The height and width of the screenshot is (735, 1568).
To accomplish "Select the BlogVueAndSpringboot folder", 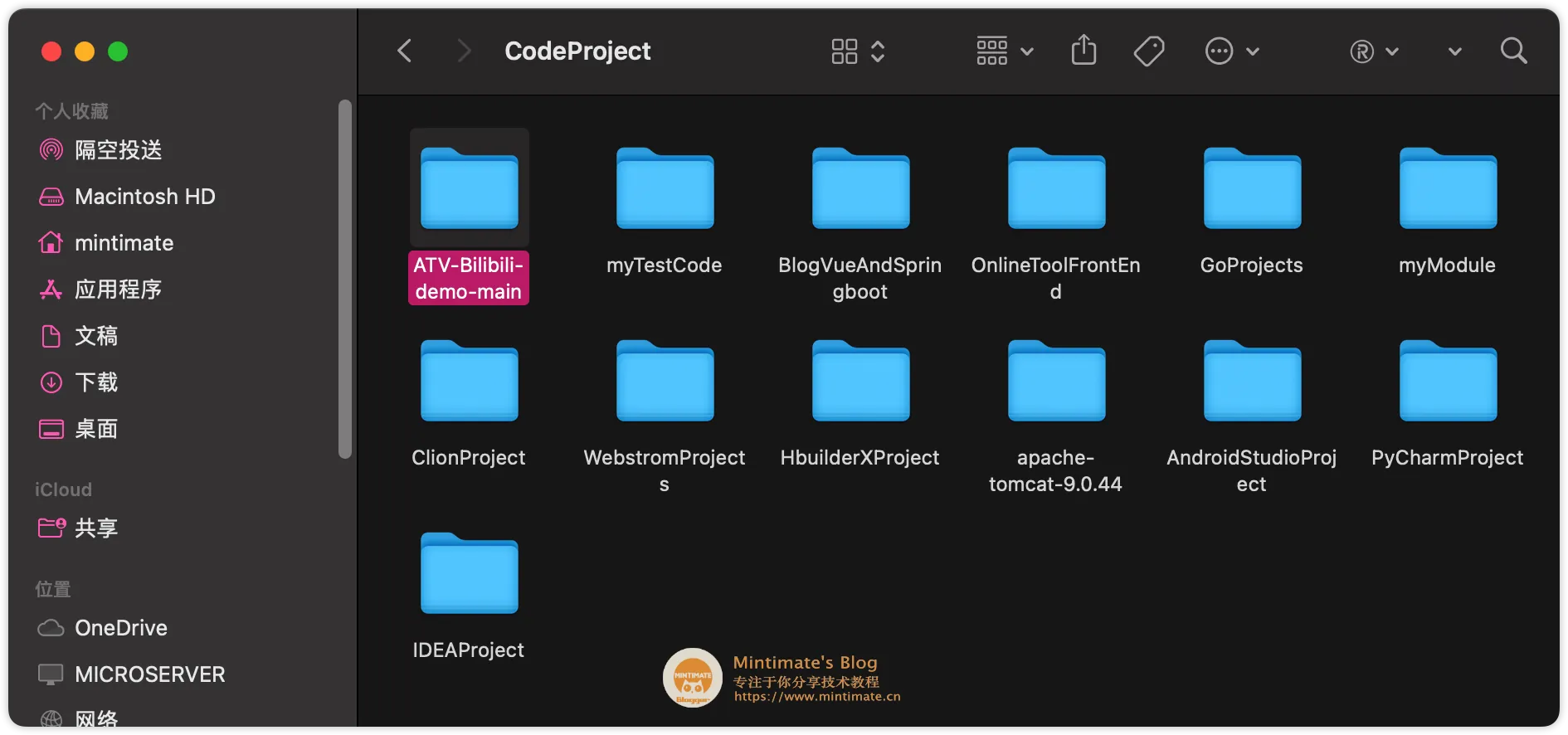I will coord(860,188).
